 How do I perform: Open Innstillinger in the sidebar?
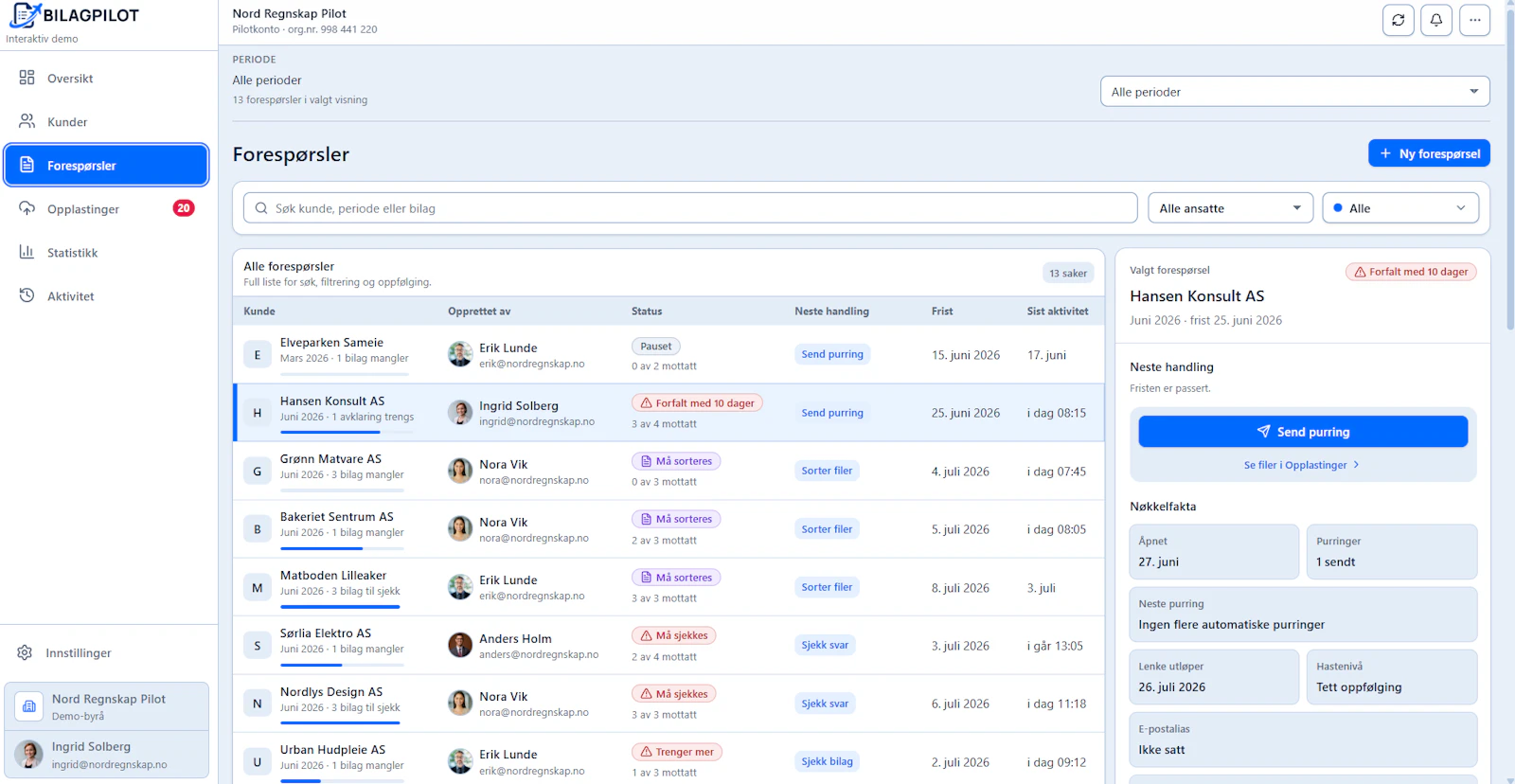click(106, 653)
